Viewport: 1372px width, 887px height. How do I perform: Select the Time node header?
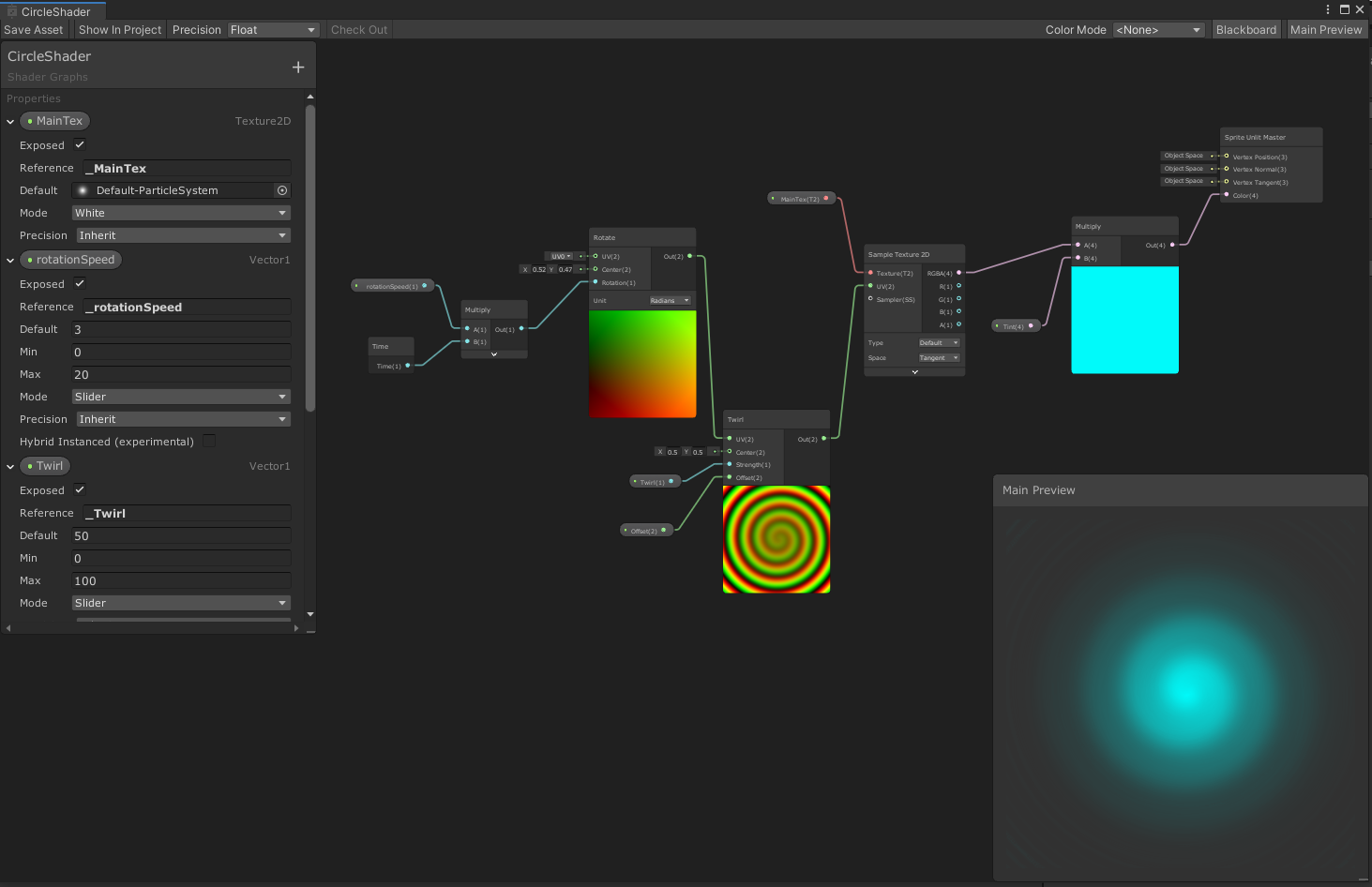391,346
